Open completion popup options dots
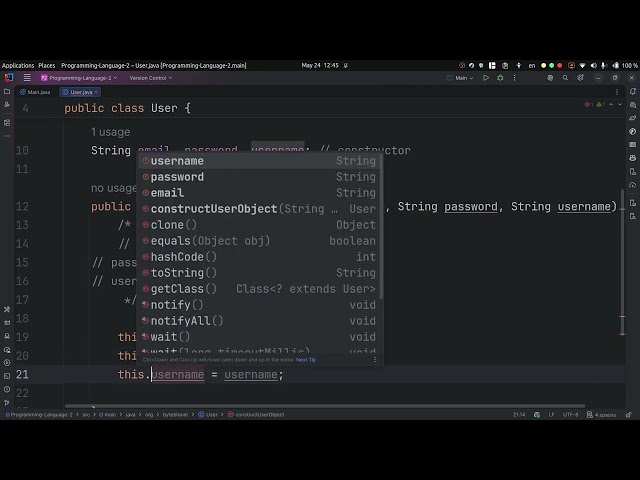The height and width of the screenshot is (480, 640). pos(375,360)
